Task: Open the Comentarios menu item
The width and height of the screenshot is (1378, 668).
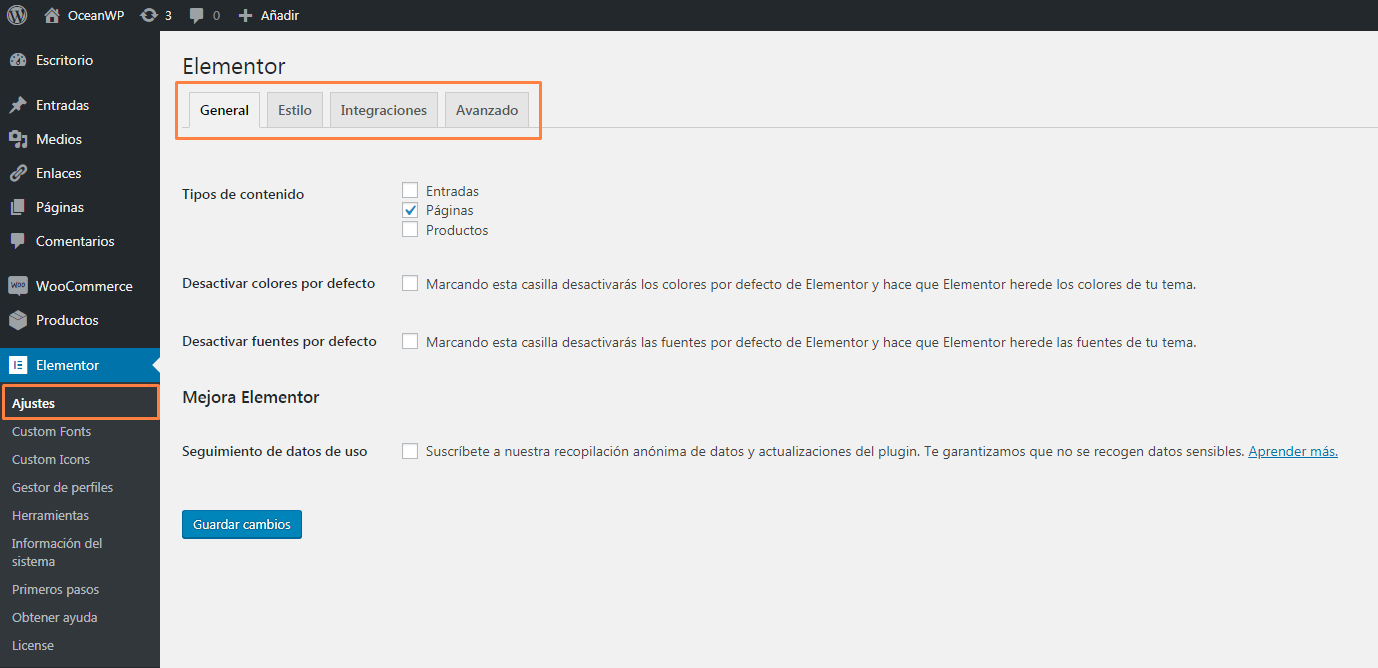Action: click(x=80, y=241)
